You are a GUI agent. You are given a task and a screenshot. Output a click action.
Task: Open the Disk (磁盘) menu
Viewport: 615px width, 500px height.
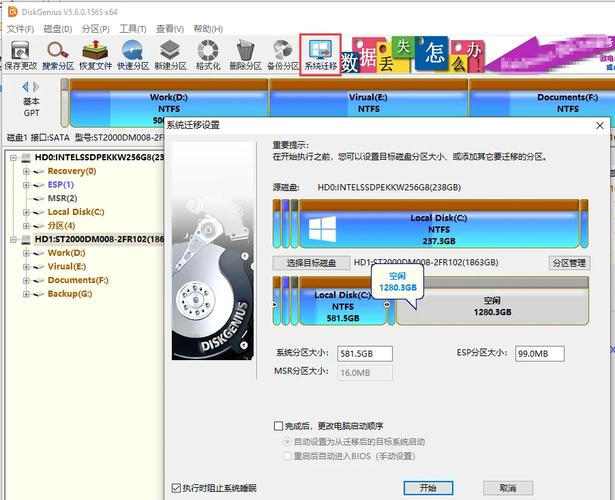pos(58,29)
